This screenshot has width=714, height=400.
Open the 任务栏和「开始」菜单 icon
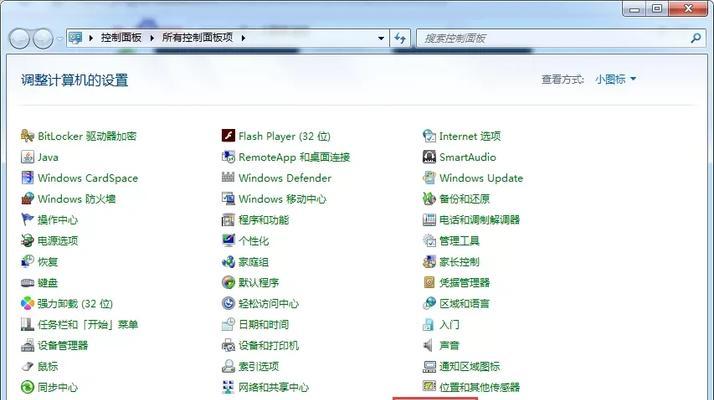pyautogui.click(x=28, y=324)
